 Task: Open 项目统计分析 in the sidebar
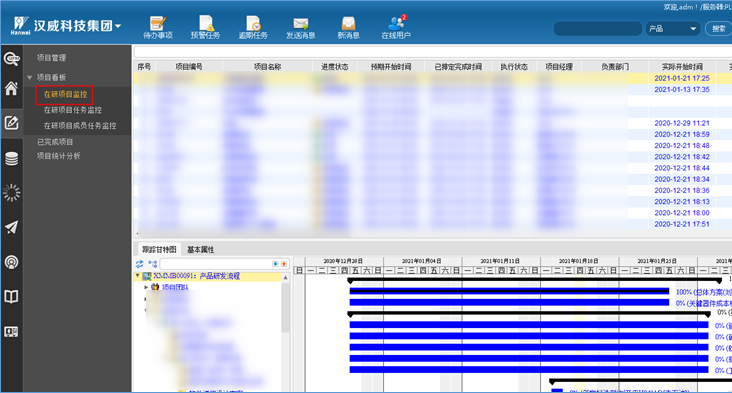click(58, 156)
